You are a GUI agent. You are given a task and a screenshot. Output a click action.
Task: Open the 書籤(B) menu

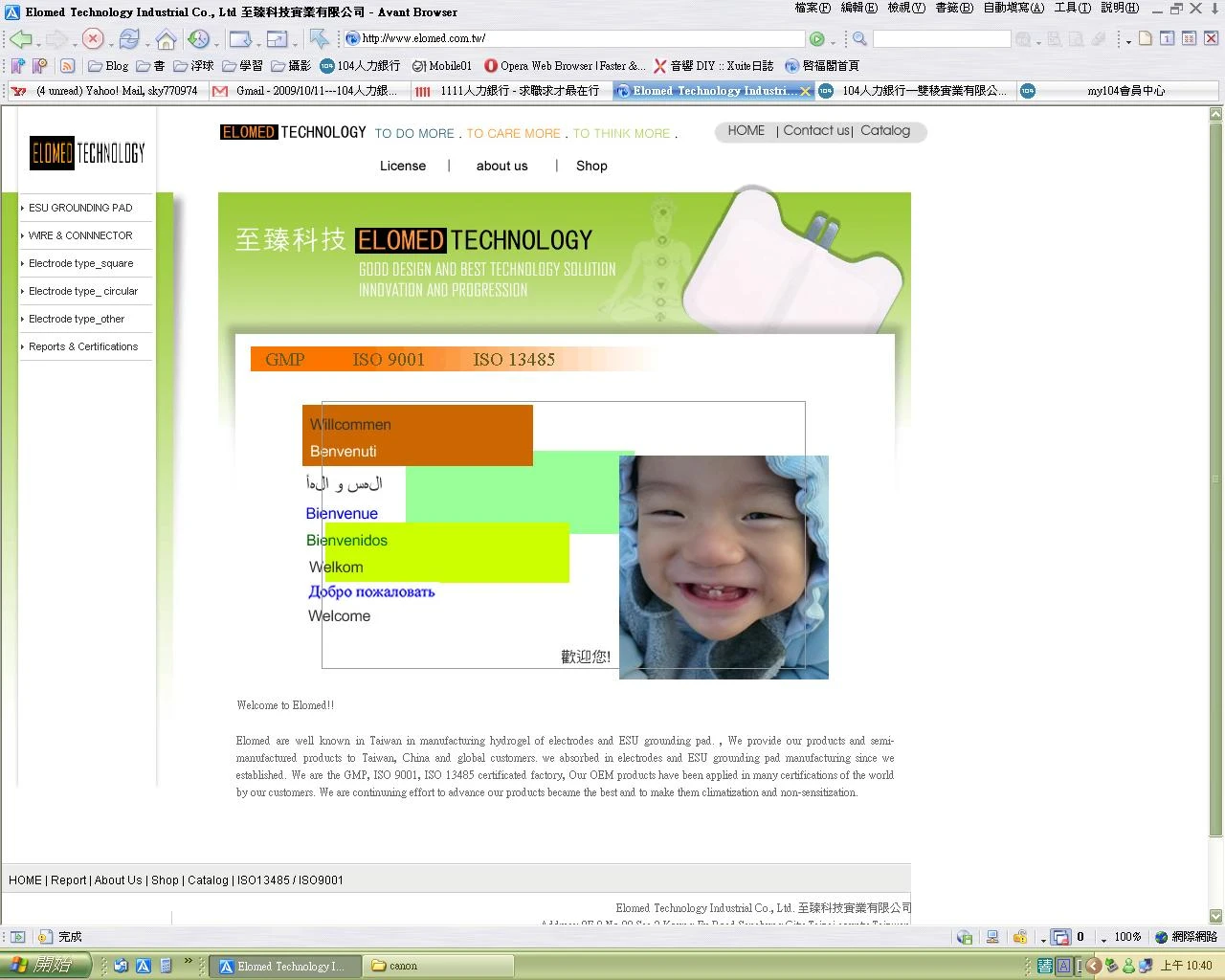pos(953,8)
